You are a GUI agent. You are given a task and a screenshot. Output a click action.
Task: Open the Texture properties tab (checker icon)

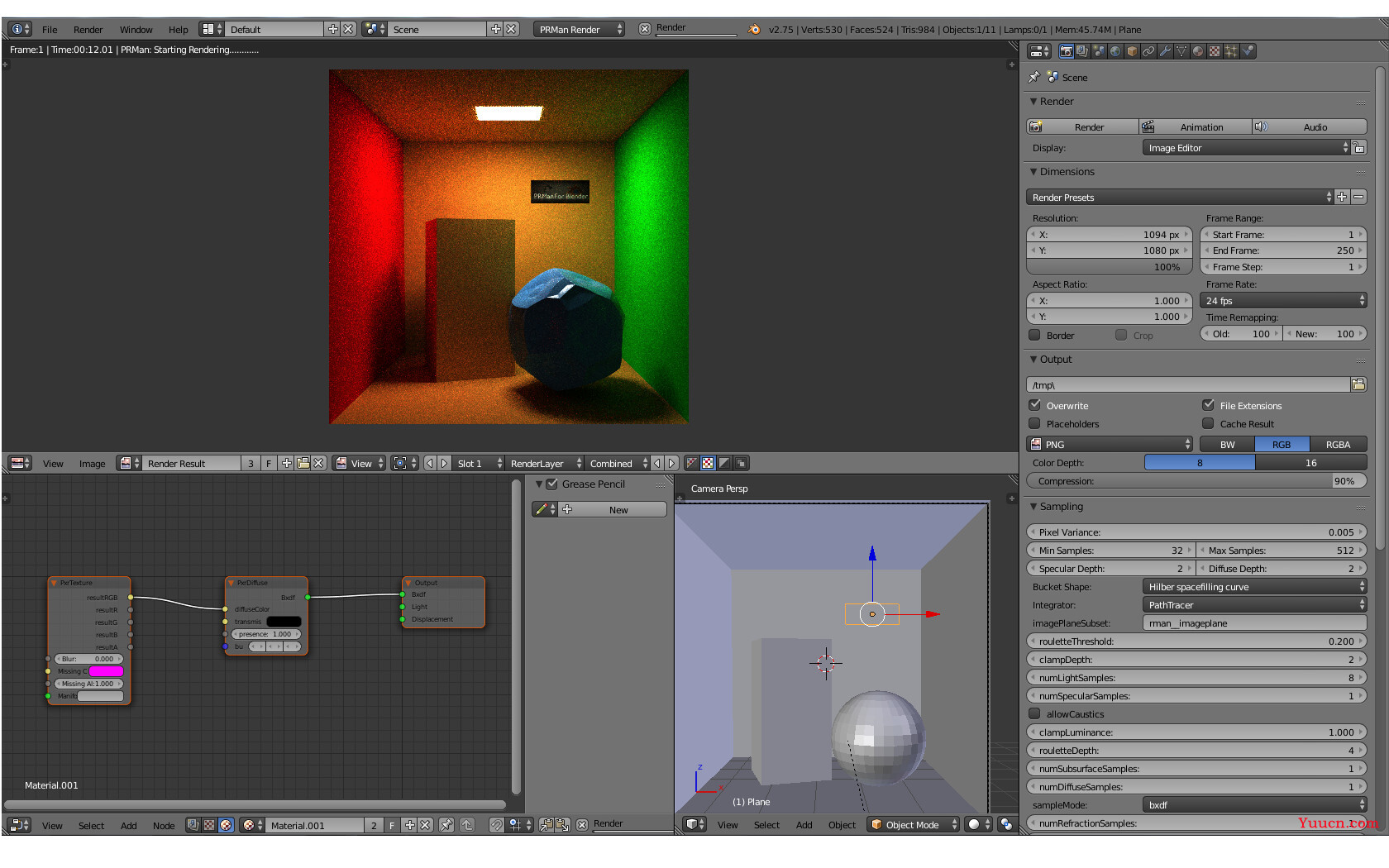(x=1215, y=51)
